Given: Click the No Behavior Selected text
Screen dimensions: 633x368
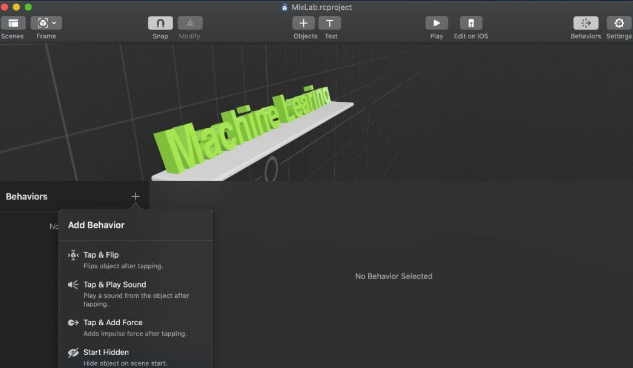Looking at the screenshot, I should pos(394,276).
